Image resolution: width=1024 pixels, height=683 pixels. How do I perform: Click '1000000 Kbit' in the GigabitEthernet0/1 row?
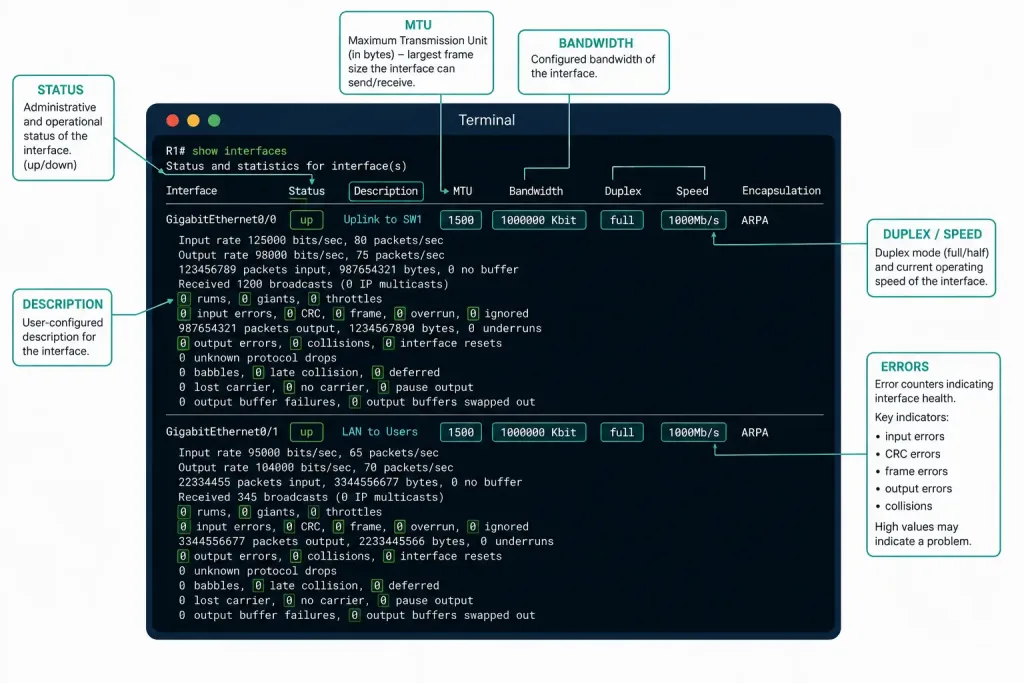pos(539,432)
